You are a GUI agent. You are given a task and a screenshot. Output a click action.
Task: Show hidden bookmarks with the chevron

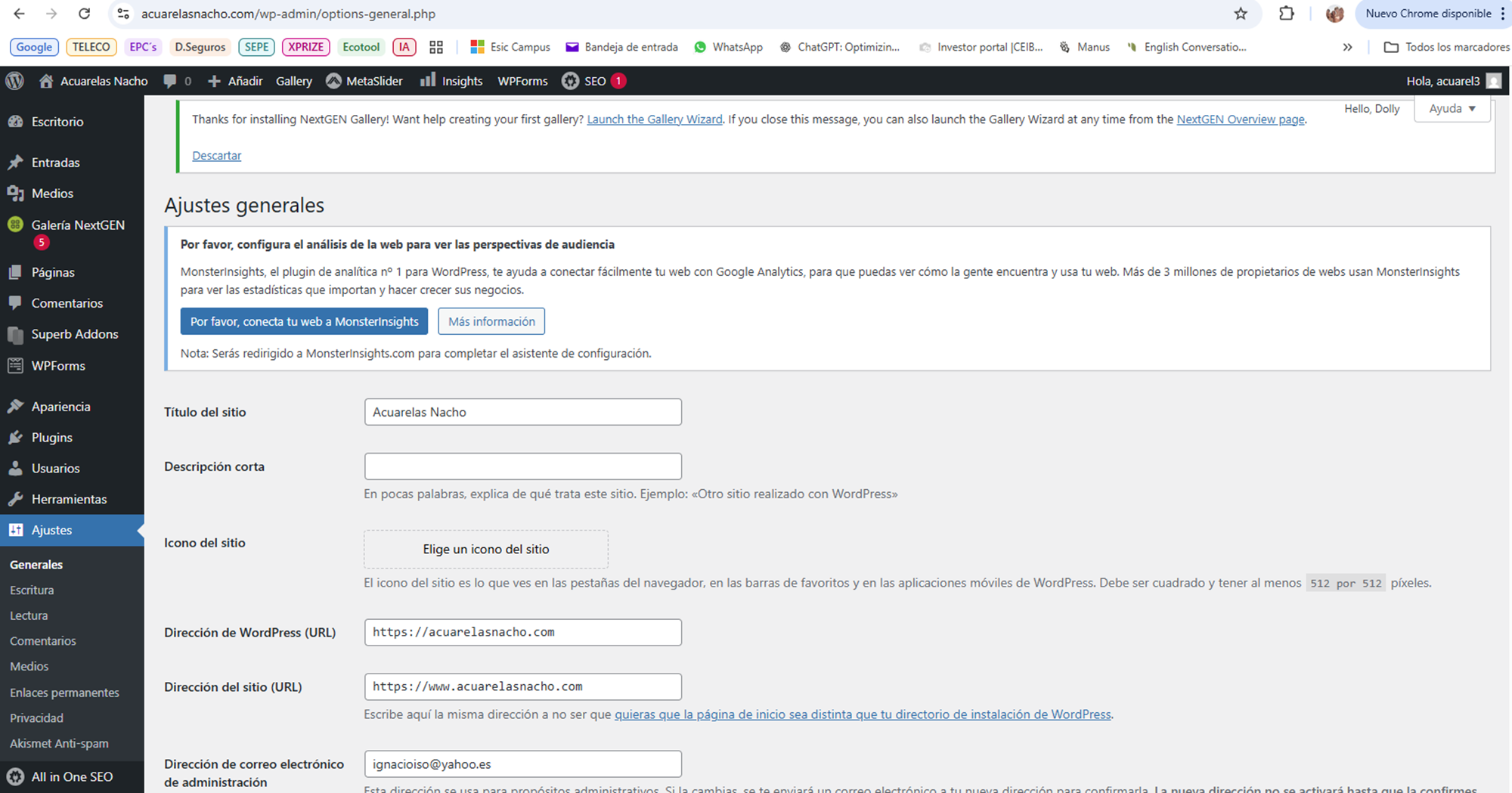coord(1347,47)
